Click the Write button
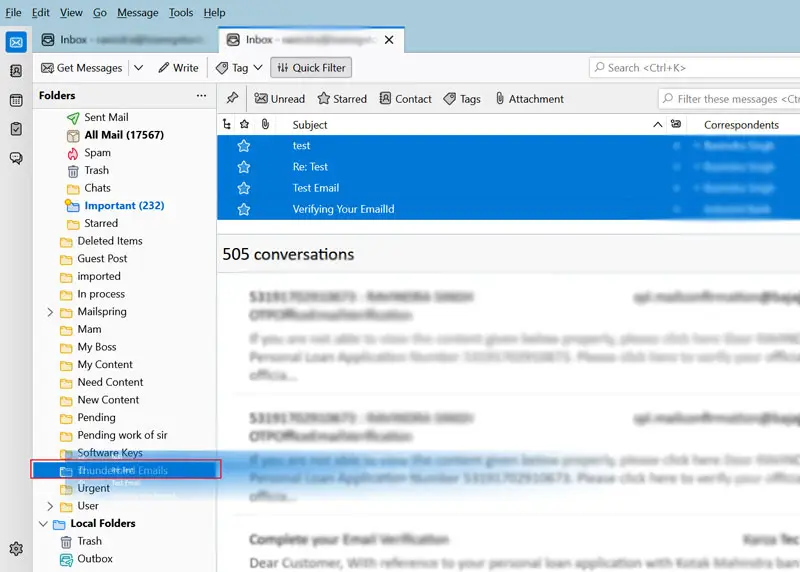The width and height of the screenshot is (800, 572). coord(177,68)
